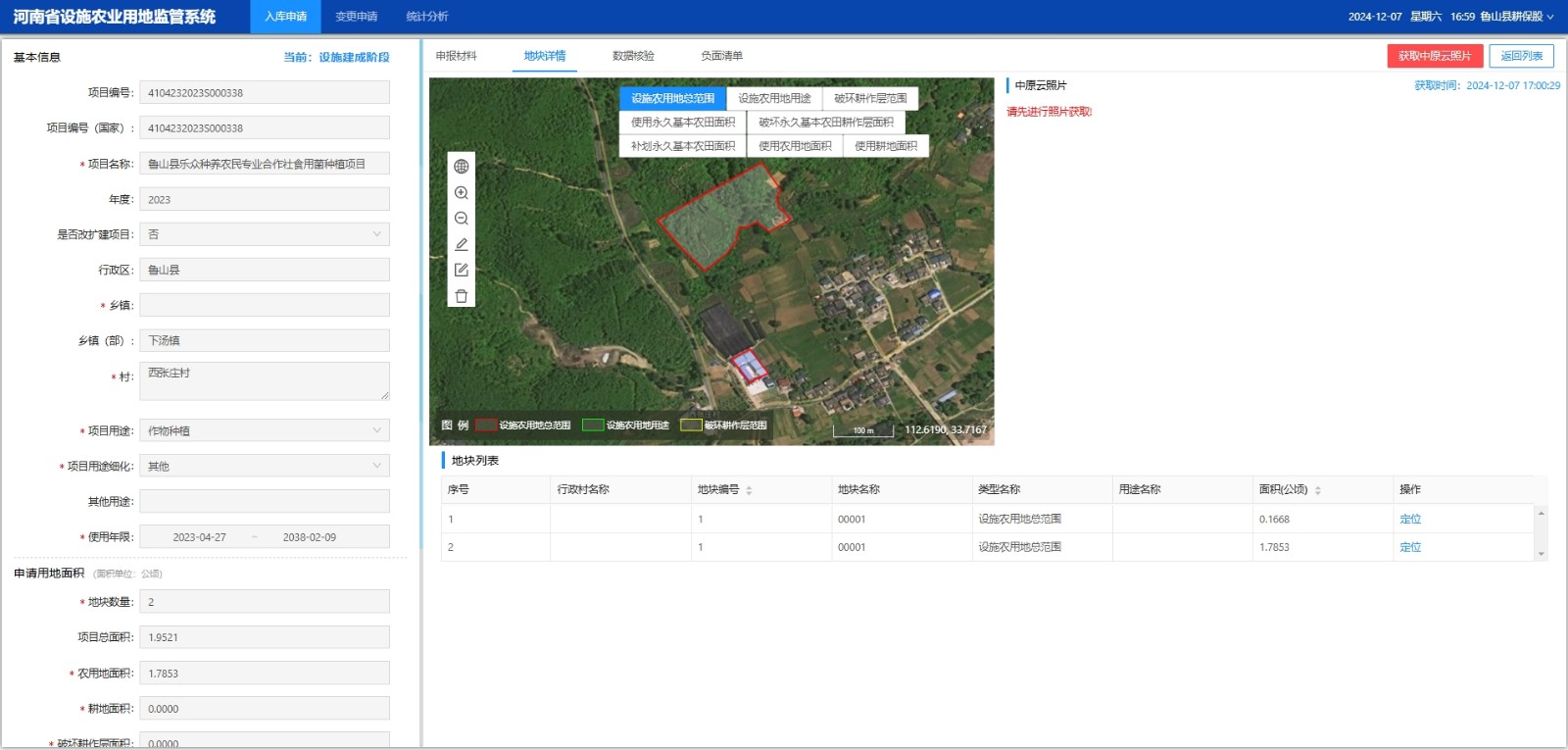Click the 使用年限 start date 2023-04-27

coord(199,537)
